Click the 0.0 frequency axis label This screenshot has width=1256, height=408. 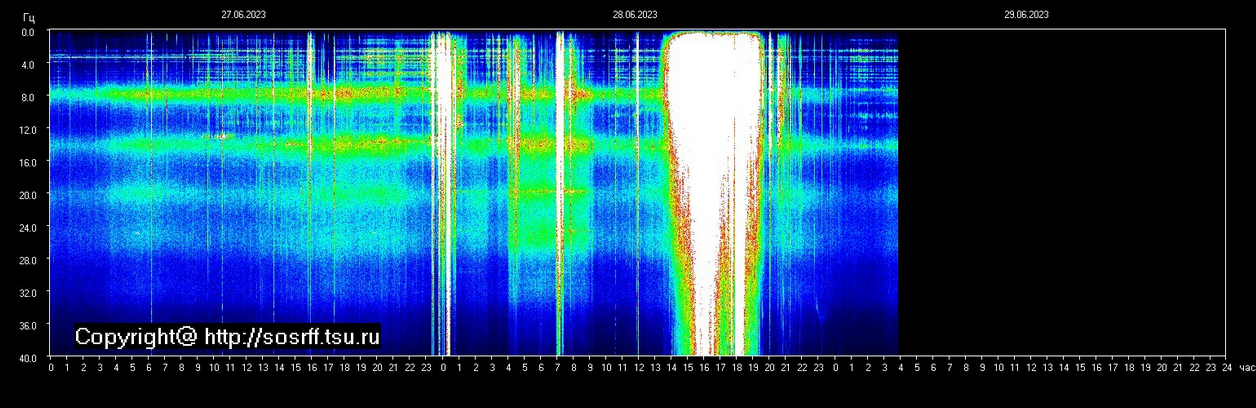tap(28, 32)
